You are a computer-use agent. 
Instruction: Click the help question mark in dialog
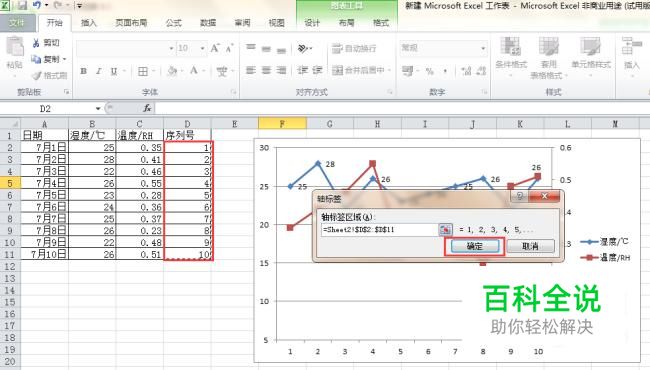point(520,196)
